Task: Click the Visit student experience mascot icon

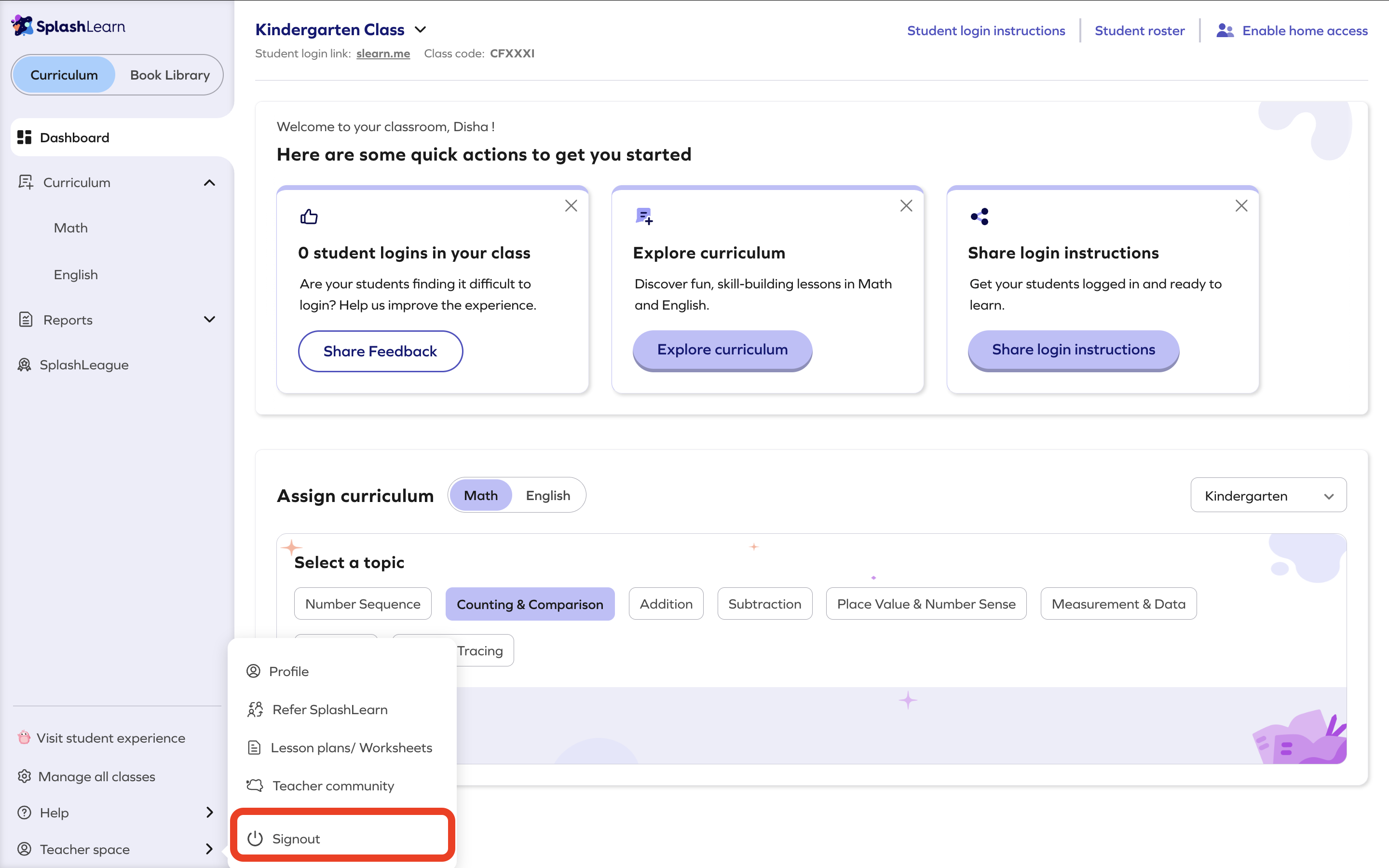Action: point(24,737)
